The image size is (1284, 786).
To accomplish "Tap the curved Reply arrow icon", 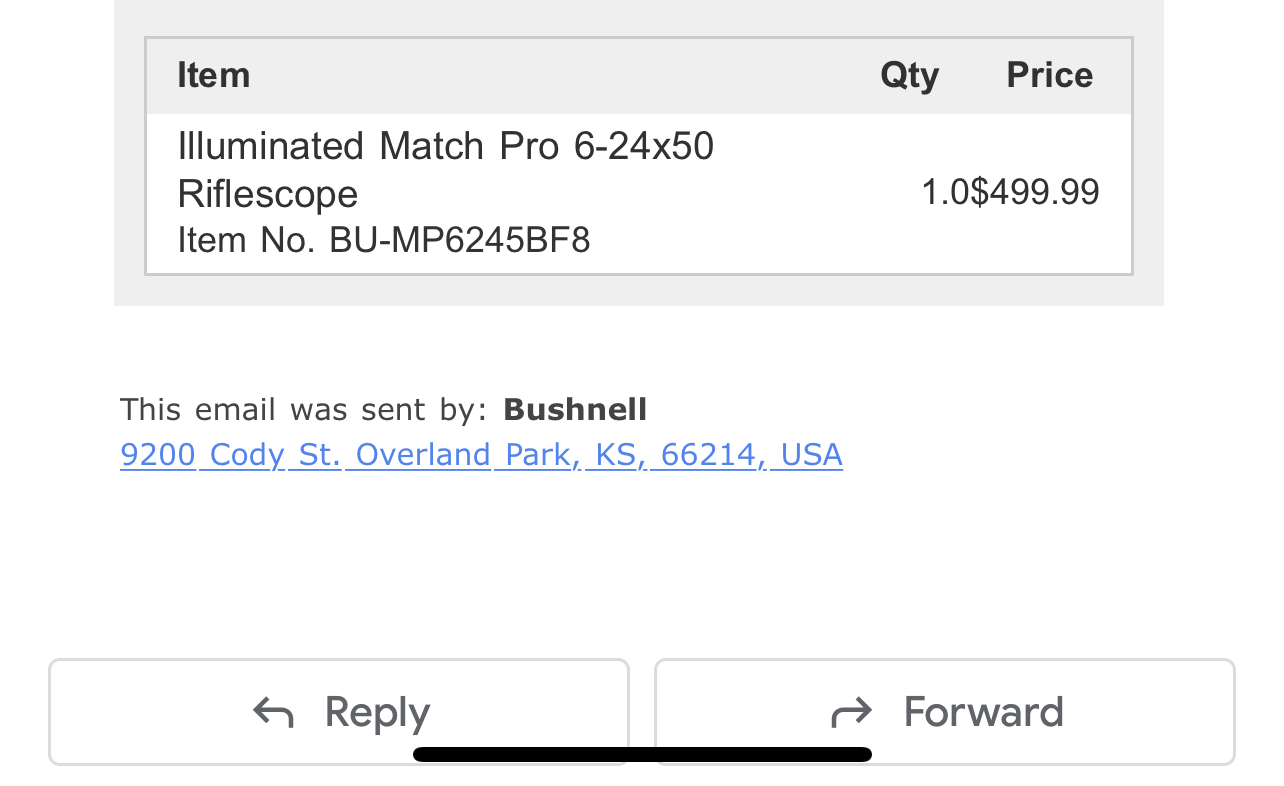I will [273, 713].
